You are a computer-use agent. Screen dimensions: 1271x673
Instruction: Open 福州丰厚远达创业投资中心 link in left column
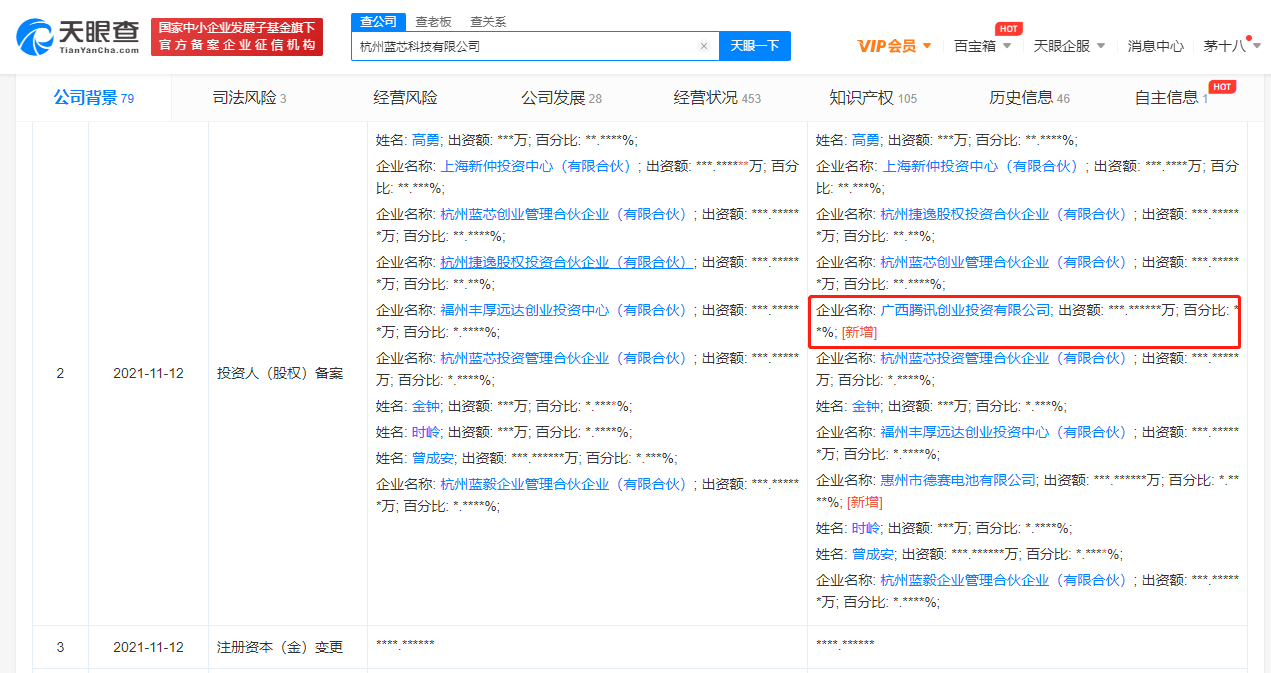pos(566,310)
